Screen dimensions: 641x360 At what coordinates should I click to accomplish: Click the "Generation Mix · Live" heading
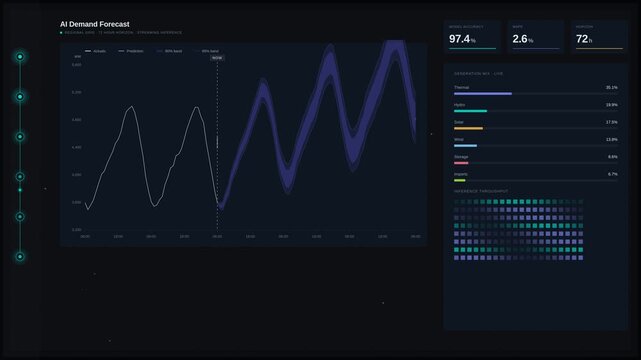click(x=478, y=74)
